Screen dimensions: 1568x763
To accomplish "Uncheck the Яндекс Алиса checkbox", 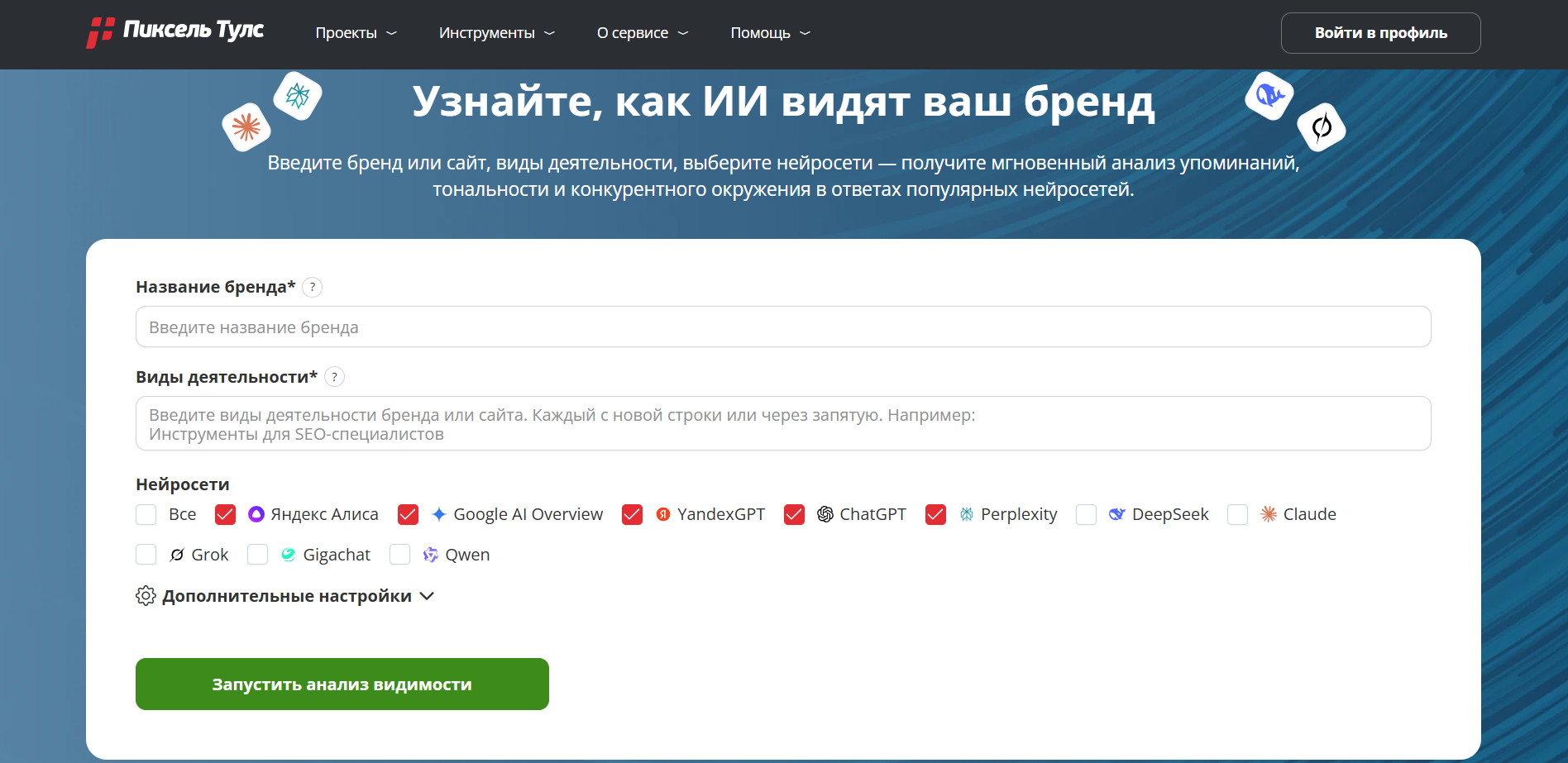I will click(225, 515).
